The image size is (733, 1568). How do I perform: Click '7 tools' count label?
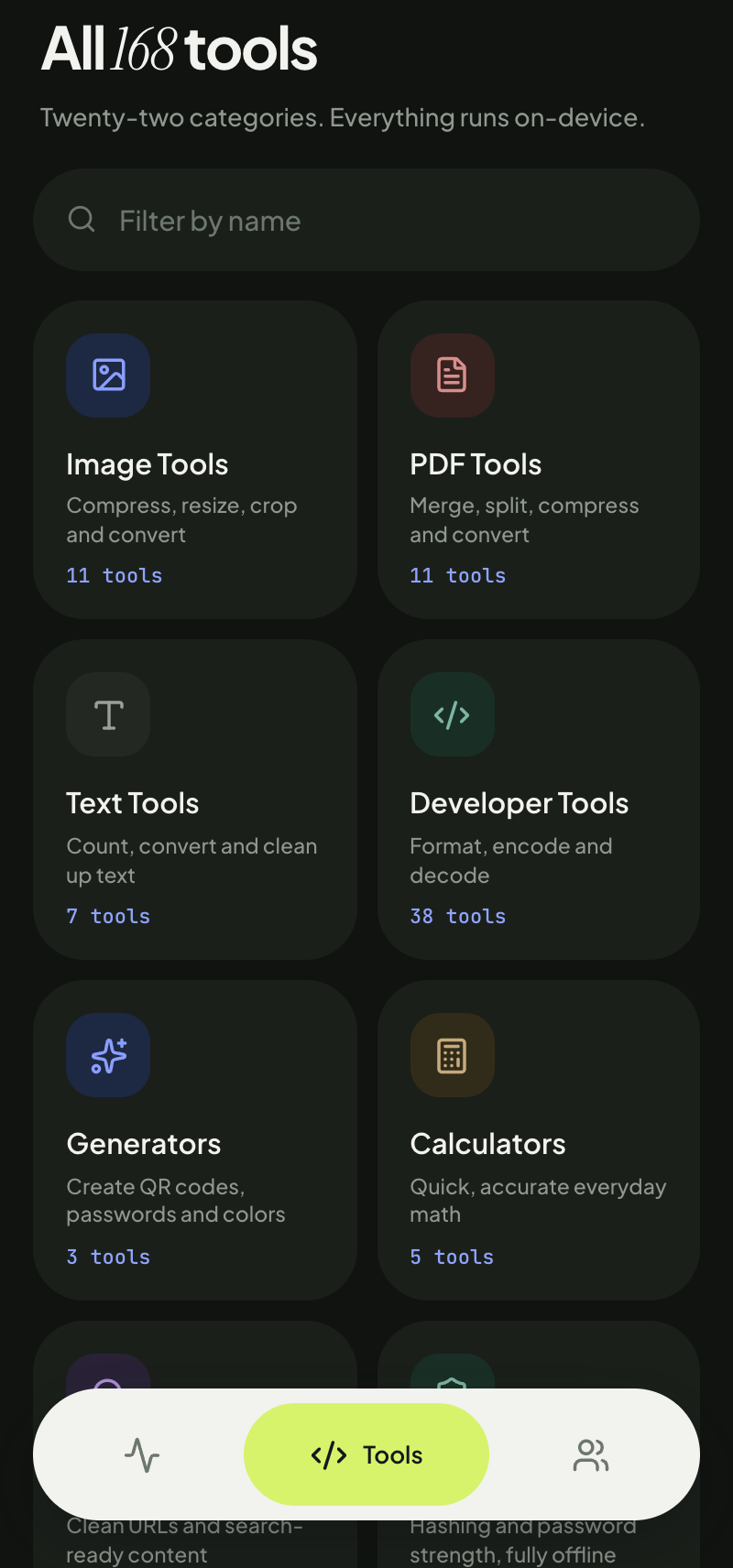point(108,916)
